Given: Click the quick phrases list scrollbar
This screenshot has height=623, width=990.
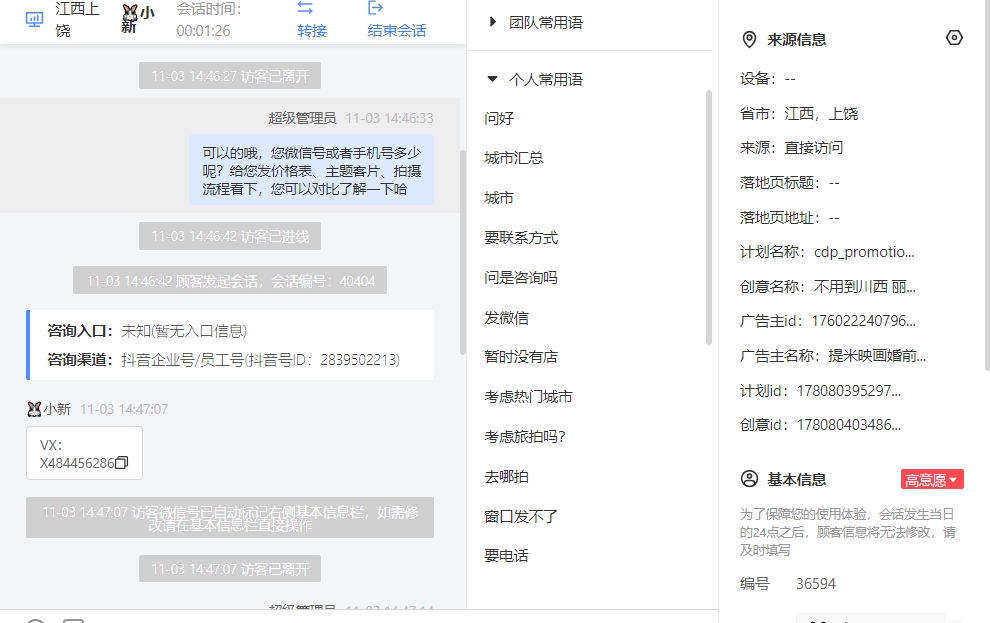Looking at the screenshot, I should [708, 218].
